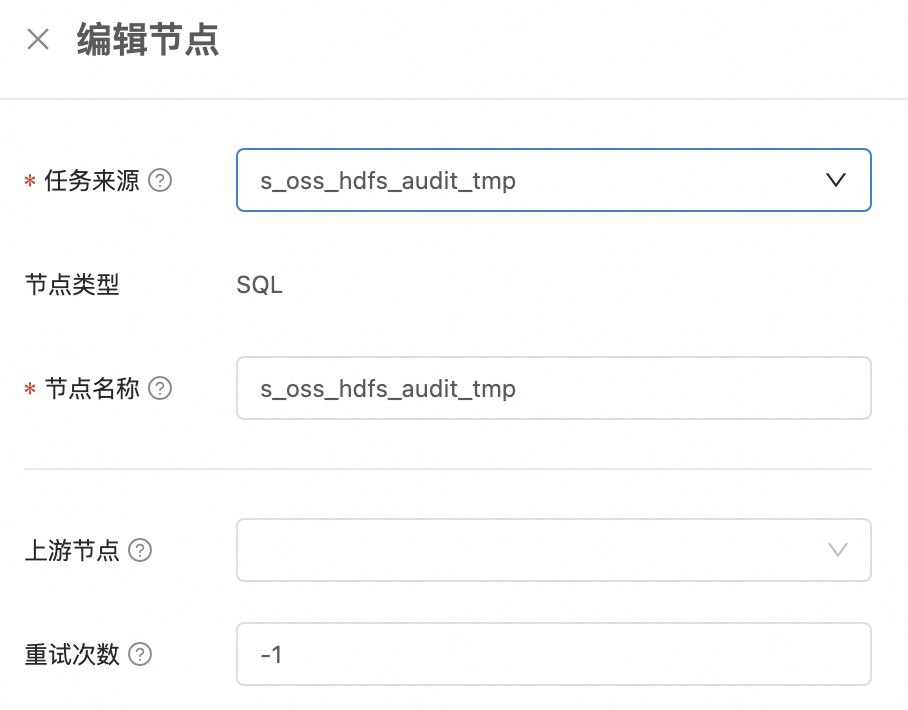Click the chevron on 任务来源 selector

pos(836,181)
